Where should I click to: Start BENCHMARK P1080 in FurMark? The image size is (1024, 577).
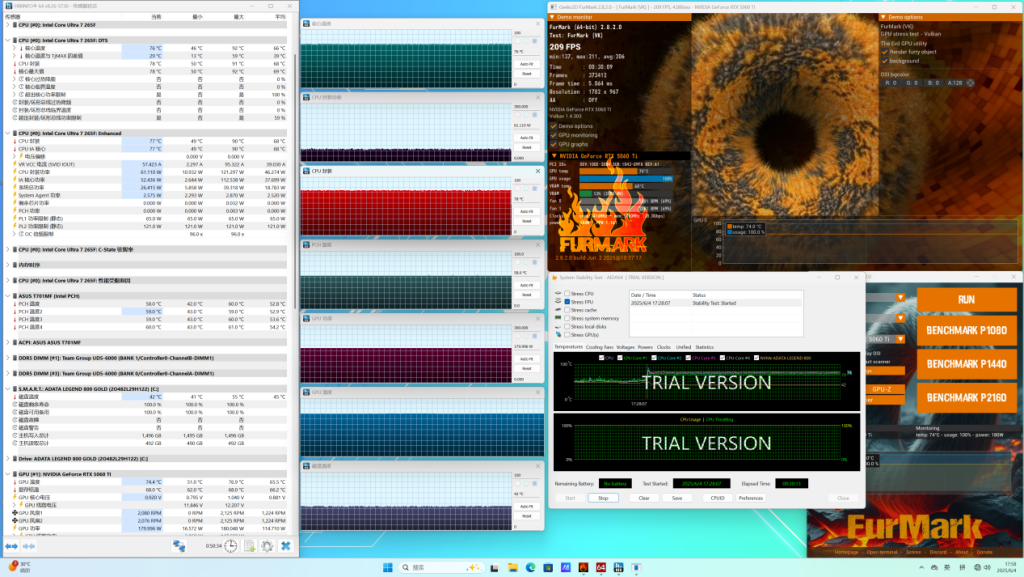tap(967, 330)
